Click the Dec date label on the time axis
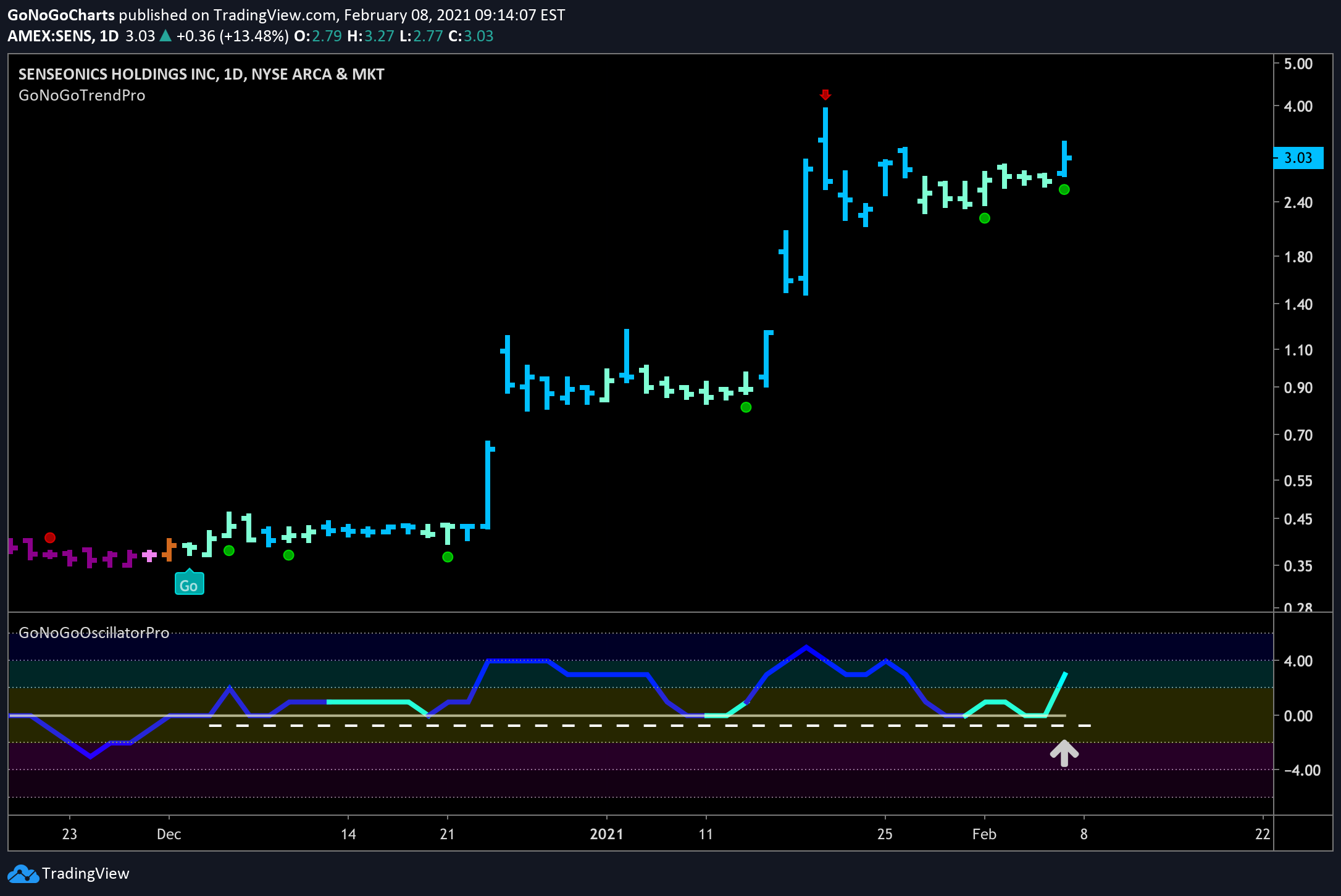The width and height of the screenshot is (1341, 896). coord(169,834)
